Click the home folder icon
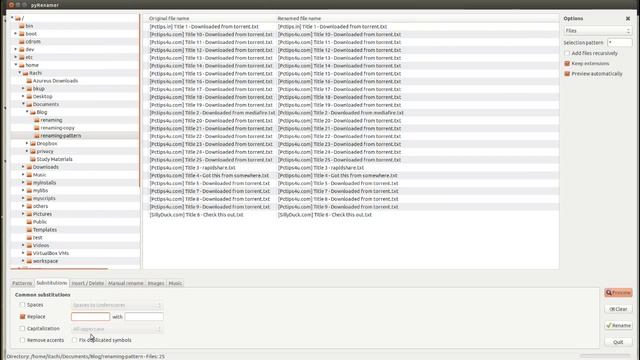Screen dimensions: 640x360 pyautogui.click(x=22, y=65)
